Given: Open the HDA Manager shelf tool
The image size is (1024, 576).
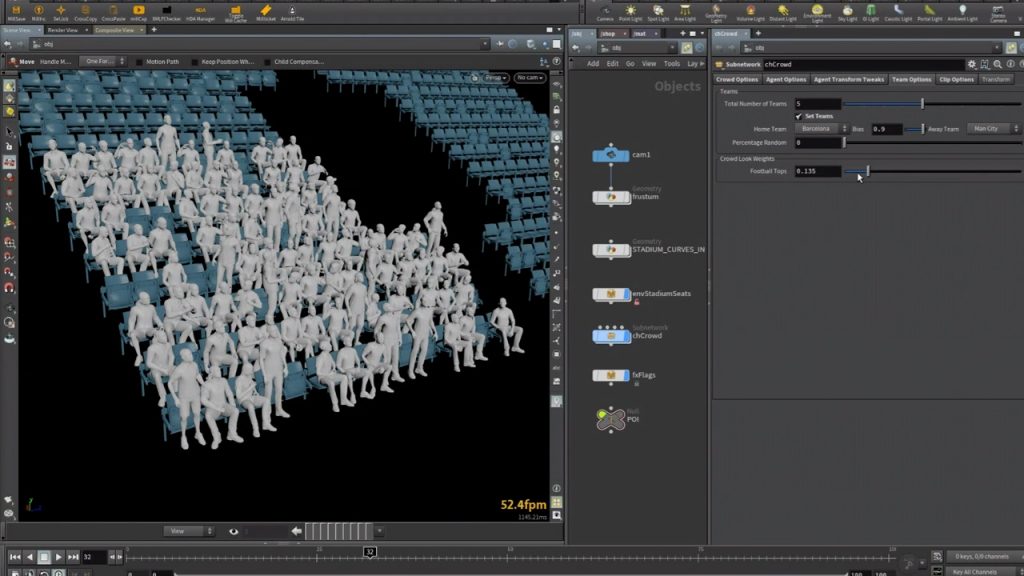Looking at the screenshot, I should (x=200, y=13).
